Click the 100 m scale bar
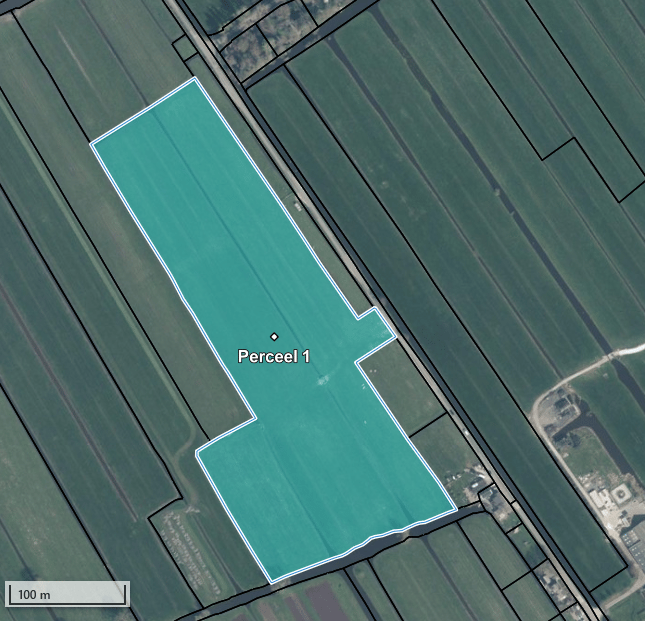Screen dimensions: 645x621 click(67, 594)
